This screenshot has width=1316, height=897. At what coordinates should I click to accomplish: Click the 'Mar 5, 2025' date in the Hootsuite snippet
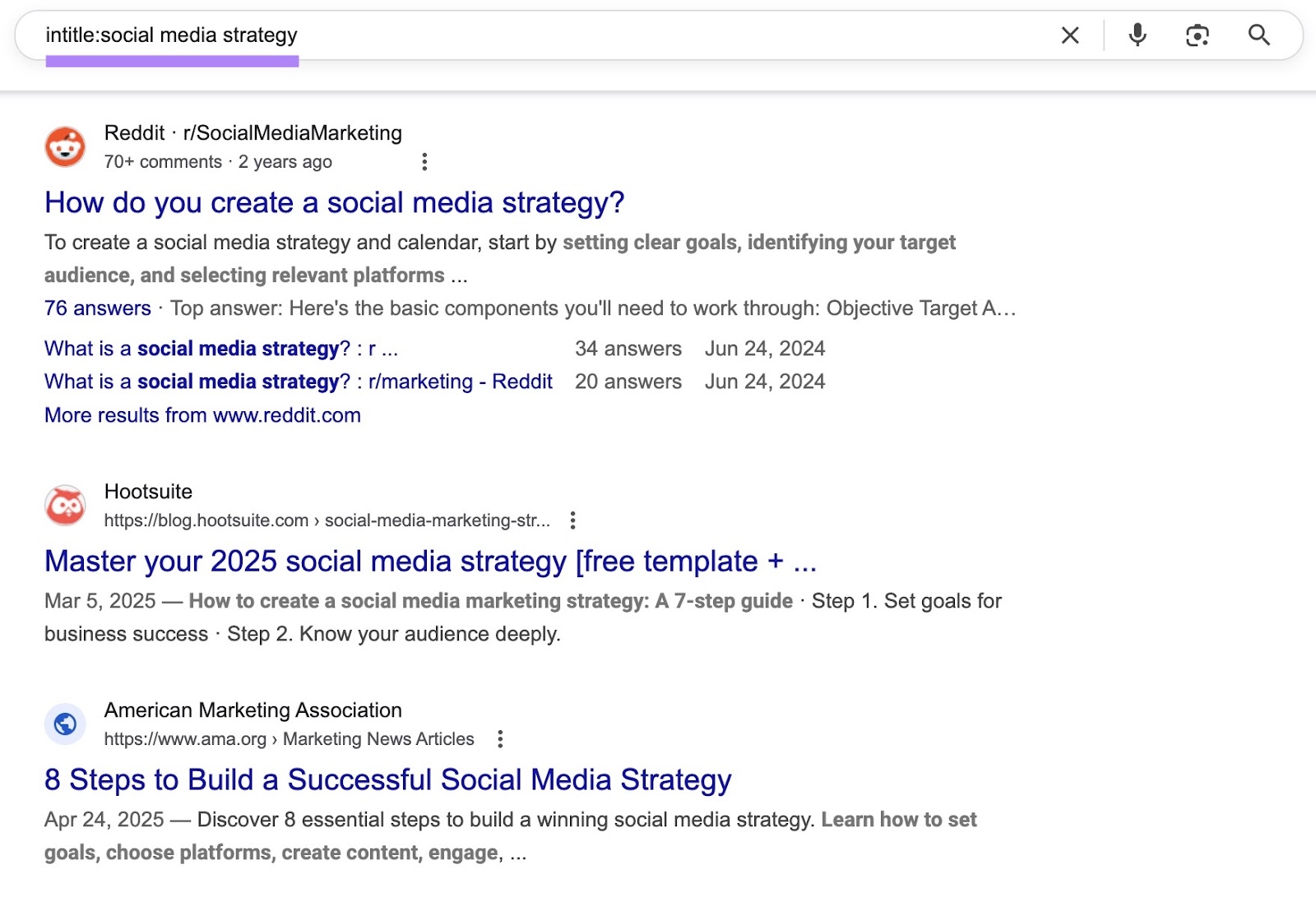(100, 601)
